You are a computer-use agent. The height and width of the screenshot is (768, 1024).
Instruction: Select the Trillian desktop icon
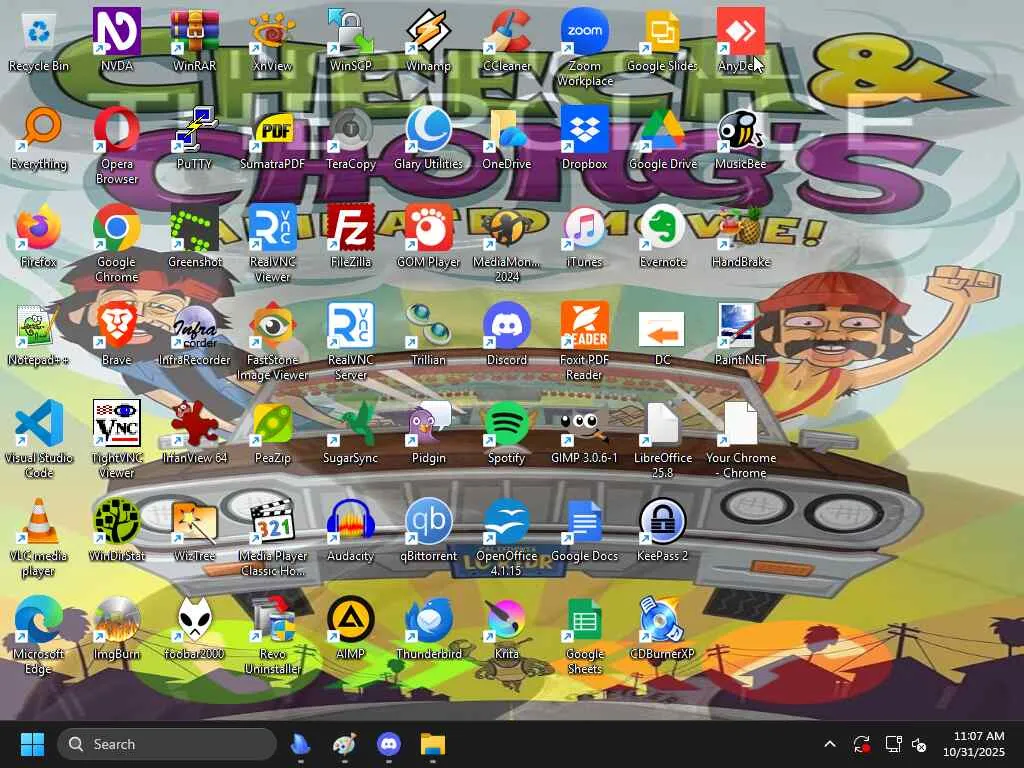click(428, 325)
